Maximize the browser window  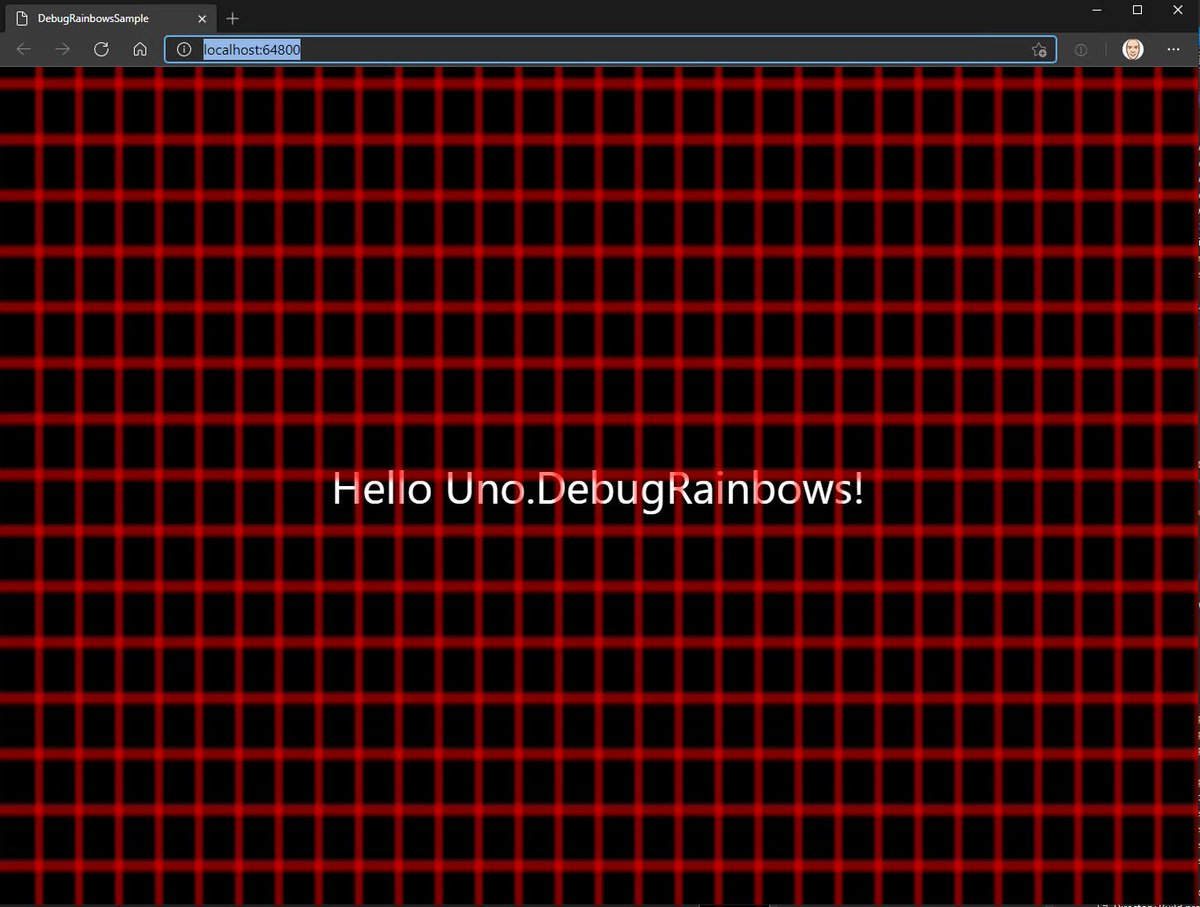[x=1137, y=10]
